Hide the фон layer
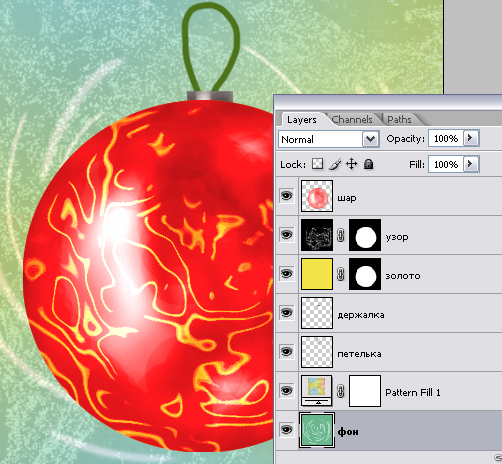Viewport: 502px width, 464px height. point(287,430)
